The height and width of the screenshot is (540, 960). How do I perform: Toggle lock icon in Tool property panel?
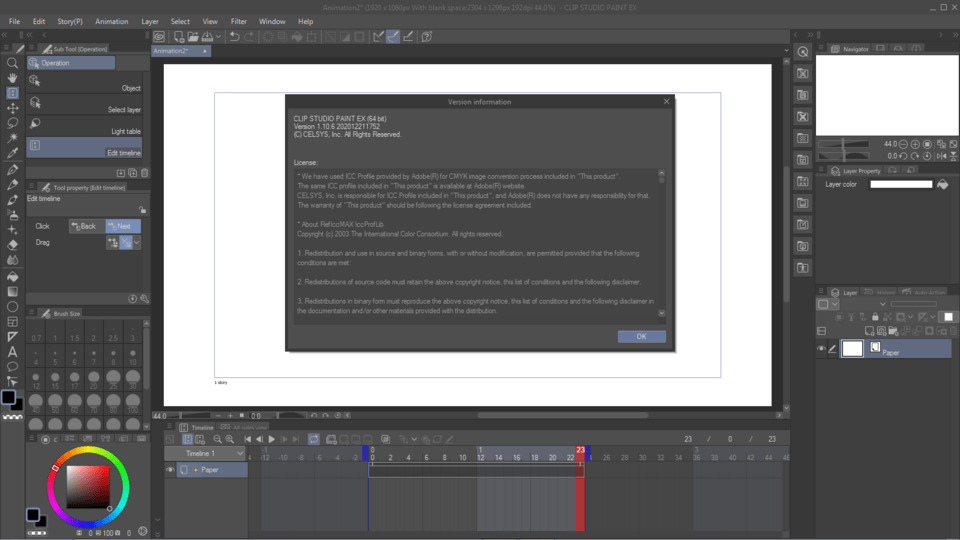pos(142,210)
